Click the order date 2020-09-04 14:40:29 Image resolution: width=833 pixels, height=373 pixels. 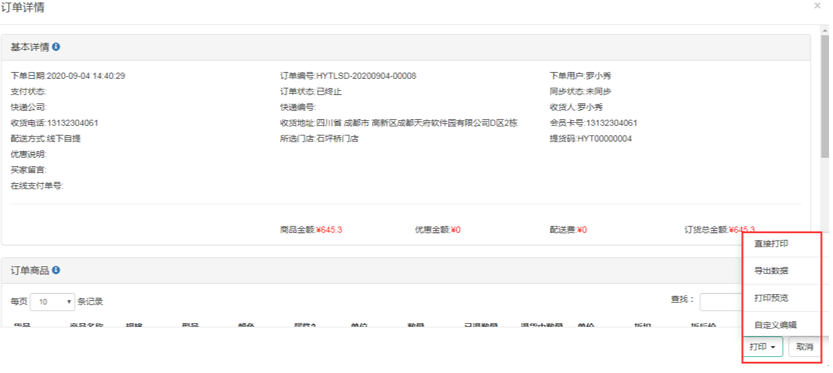coord(86,76)
